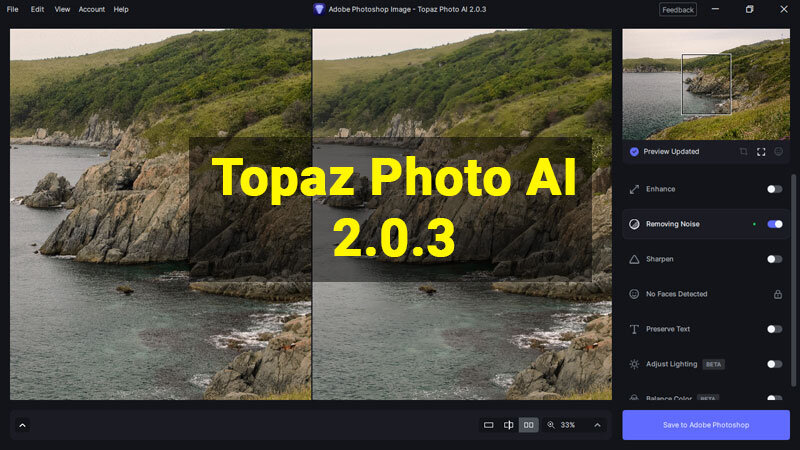The width and height of the screenshot is (800, 450).
Task: Turn off the Removing Noise switch
Action: point(774,224)
